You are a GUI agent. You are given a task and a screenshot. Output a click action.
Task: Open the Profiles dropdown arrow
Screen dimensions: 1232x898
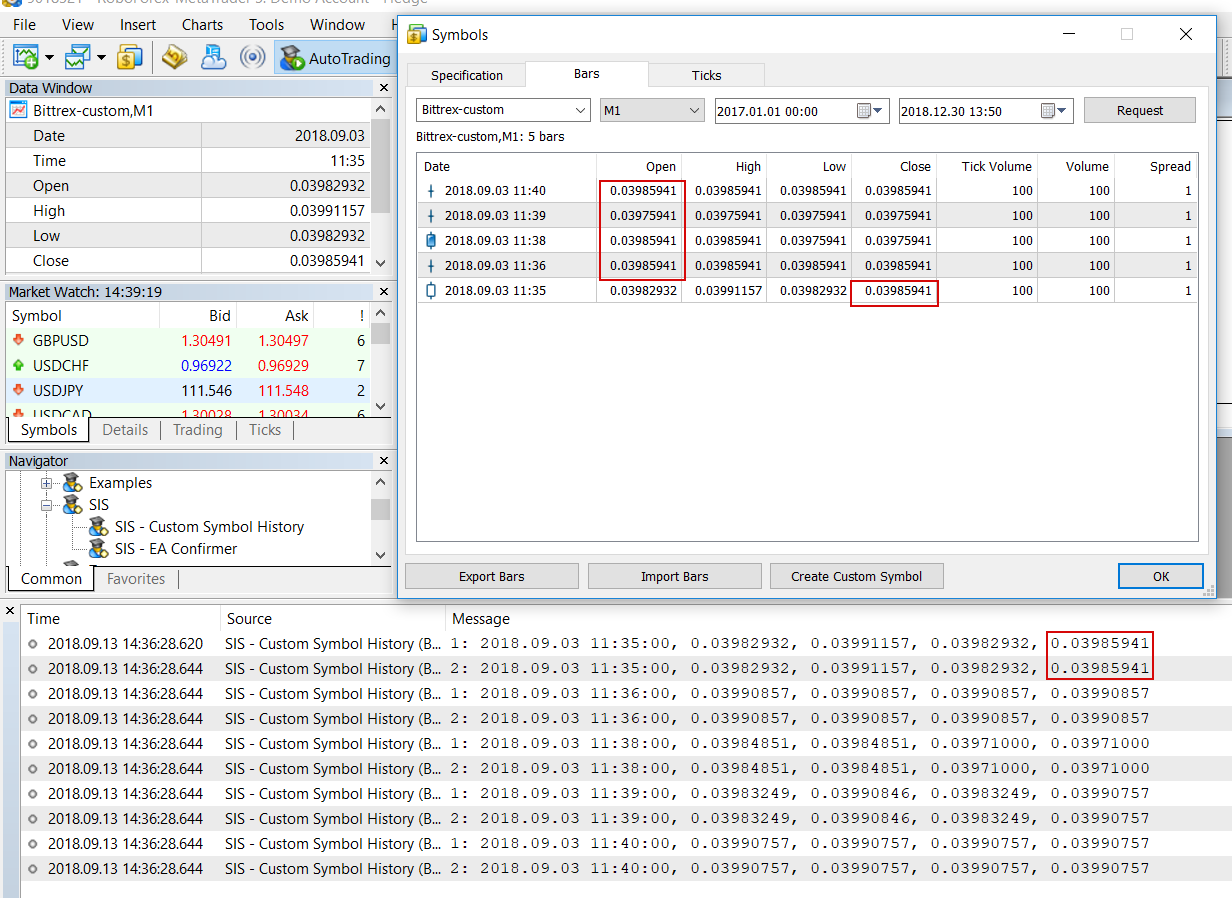pyautogui.click(x=102, y=58)
